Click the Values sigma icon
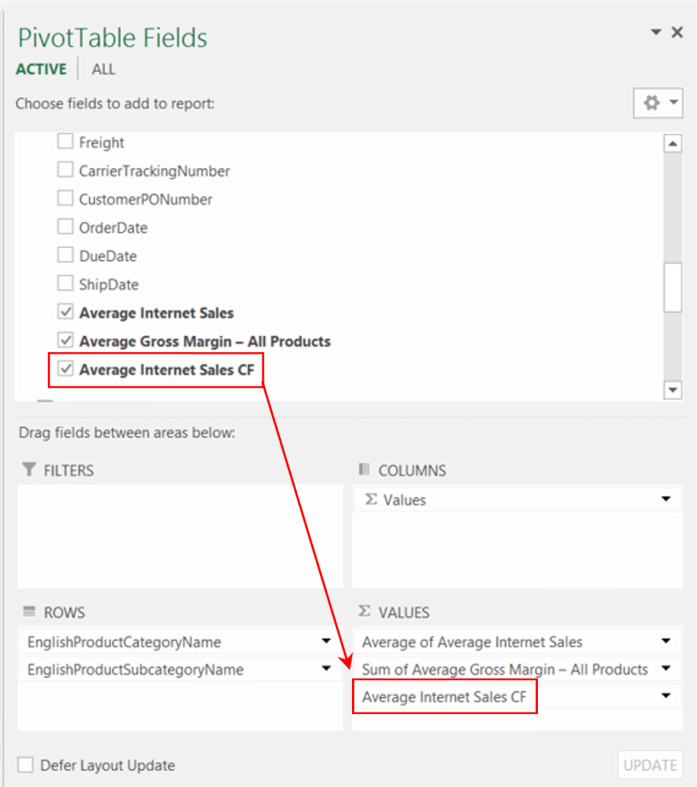Viewport: 697px width, 787px height. [x=364, y=612]
